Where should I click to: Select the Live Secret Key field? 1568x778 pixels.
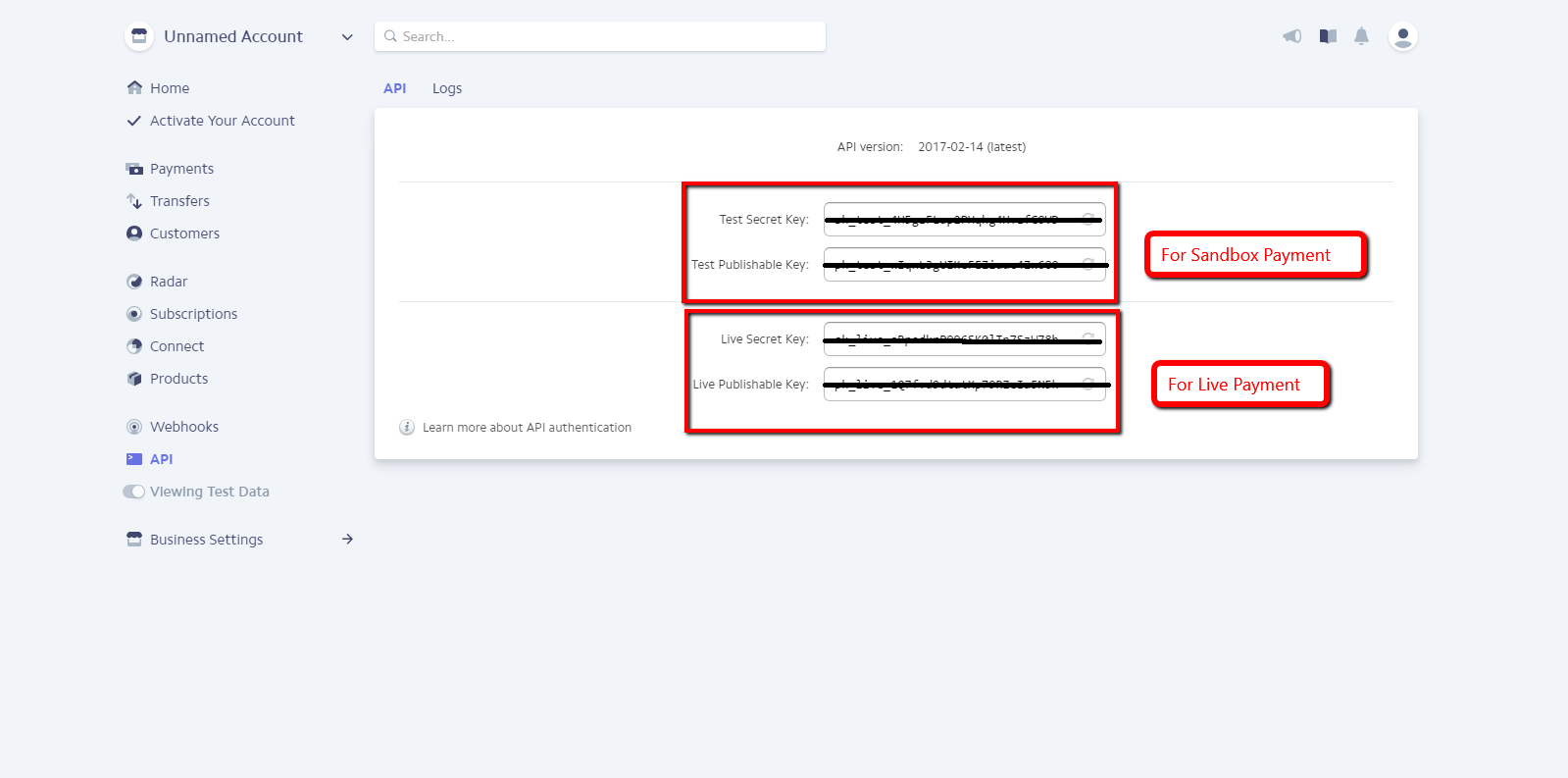point(965,338)
